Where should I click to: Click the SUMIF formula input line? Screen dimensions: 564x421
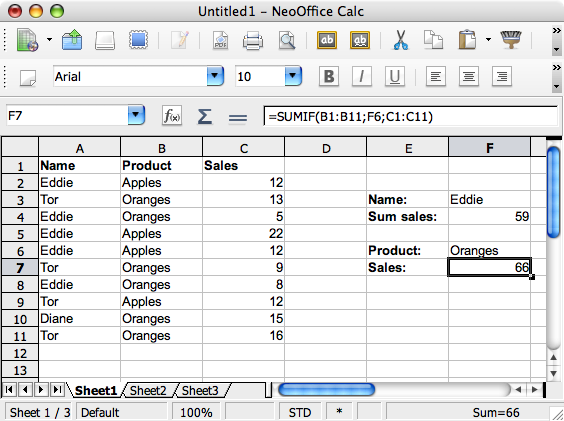click(411, 116)
